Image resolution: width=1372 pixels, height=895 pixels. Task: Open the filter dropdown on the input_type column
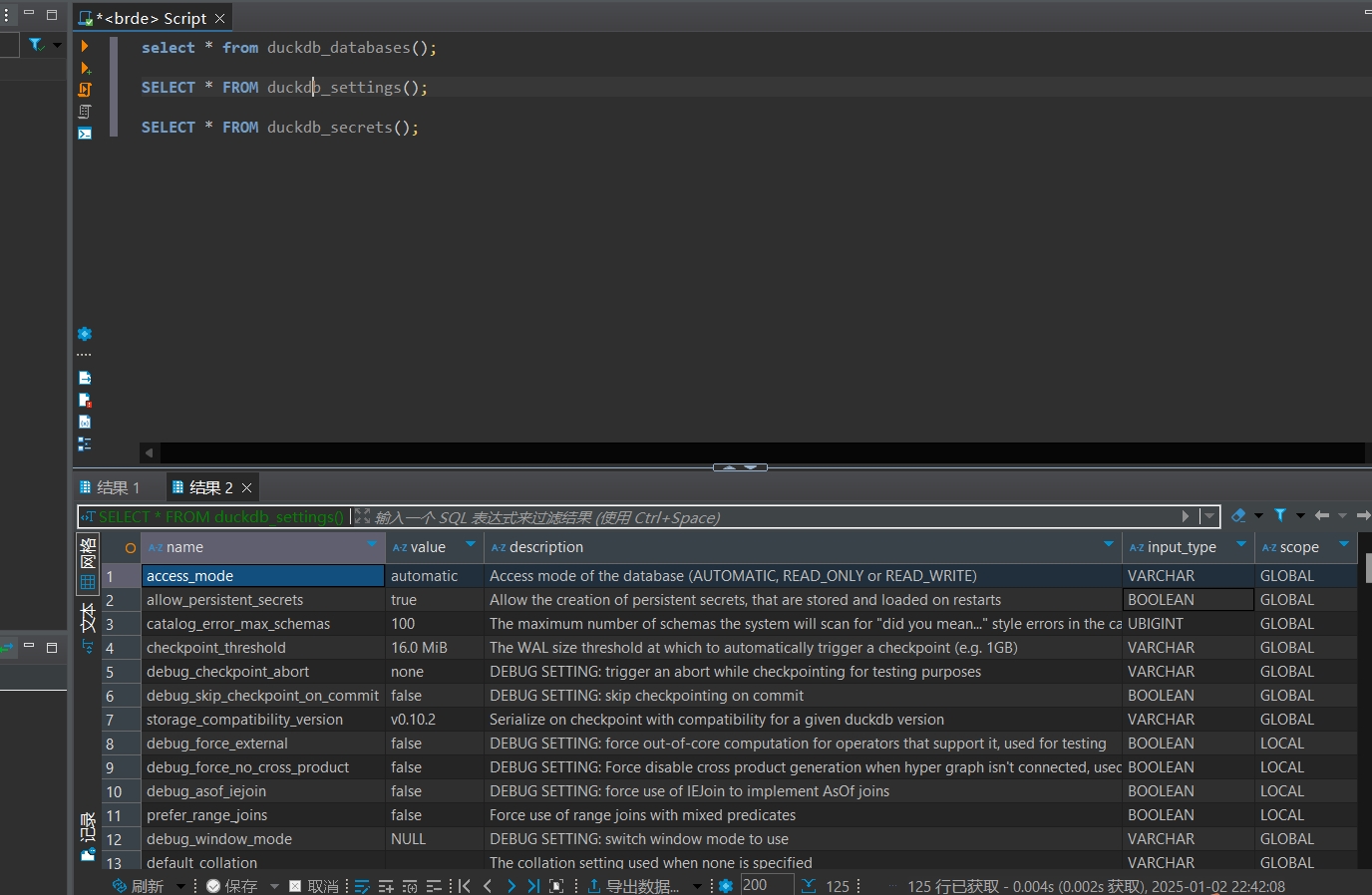(1241, 544)
